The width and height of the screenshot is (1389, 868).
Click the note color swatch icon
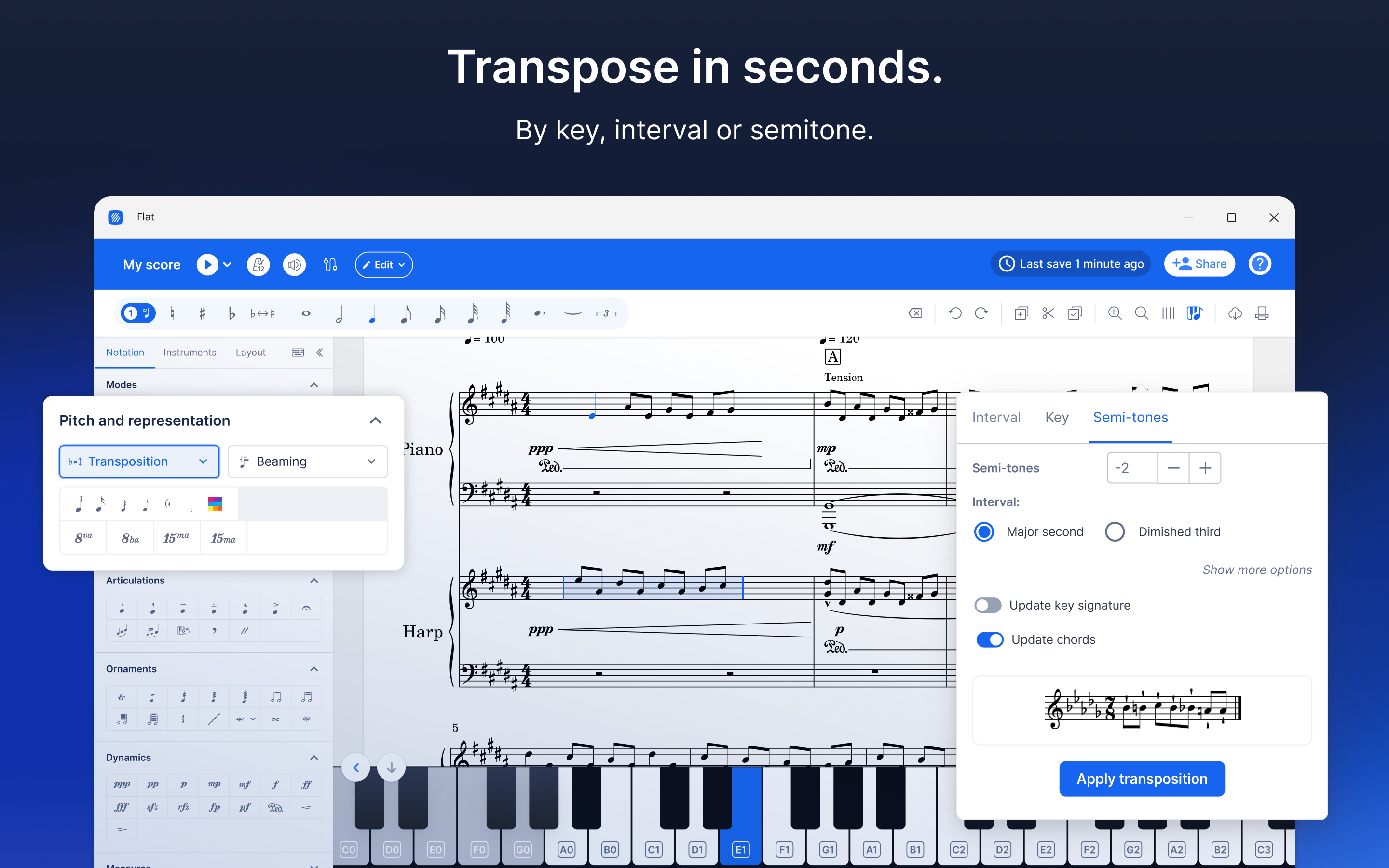point(215,504)
